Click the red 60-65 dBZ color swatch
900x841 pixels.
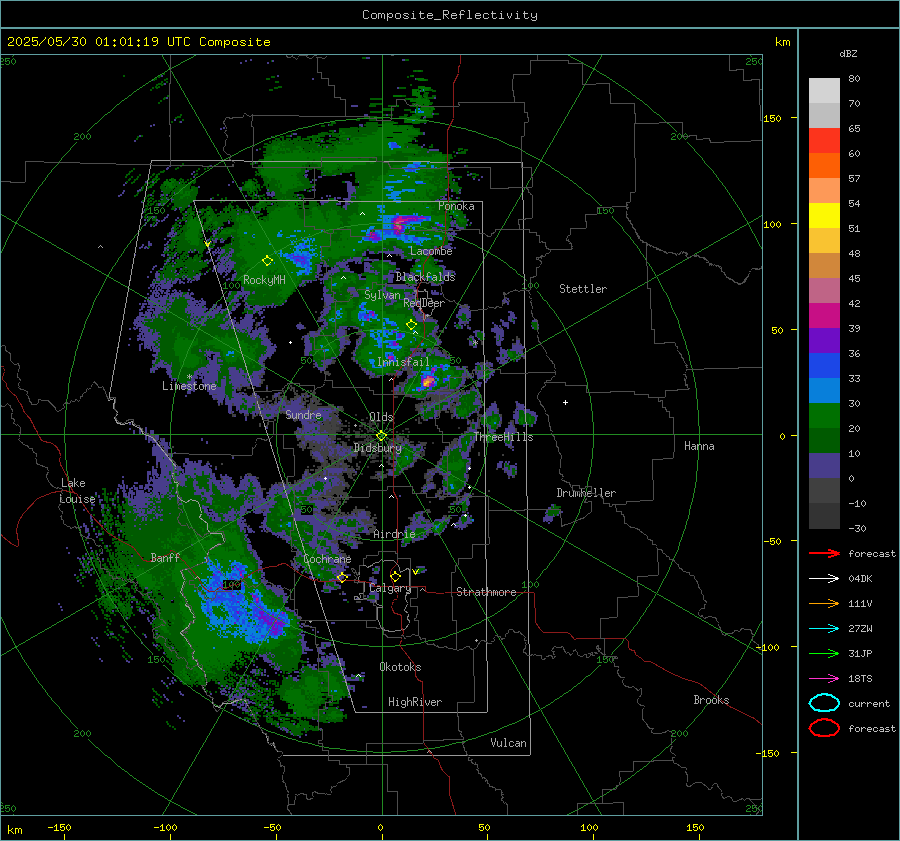[x=824, y=140]
